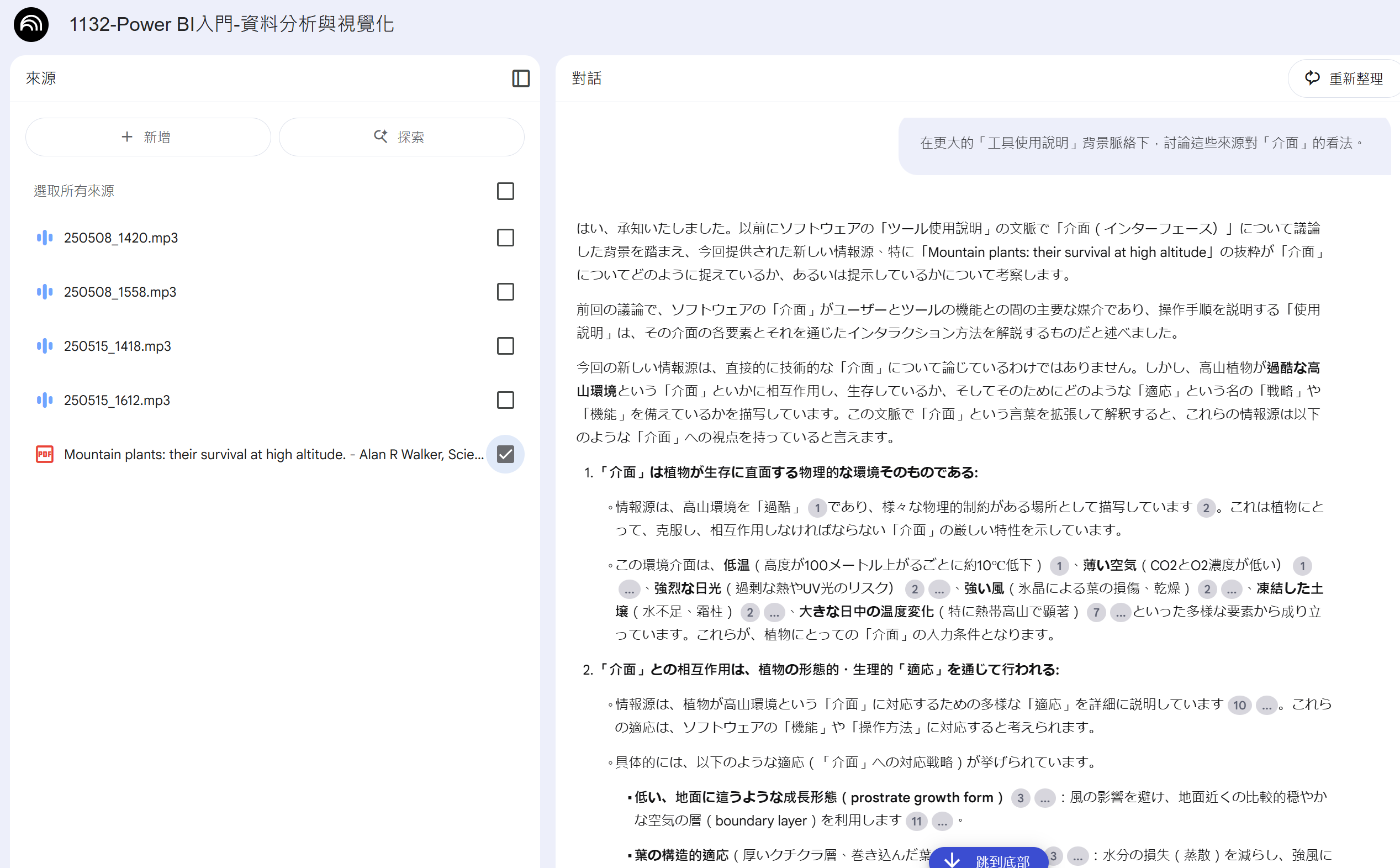This screenshot has height=868, width=1400.
Task: Click 跳到底部 jump to bottom button
Action: tap(988, 859)
